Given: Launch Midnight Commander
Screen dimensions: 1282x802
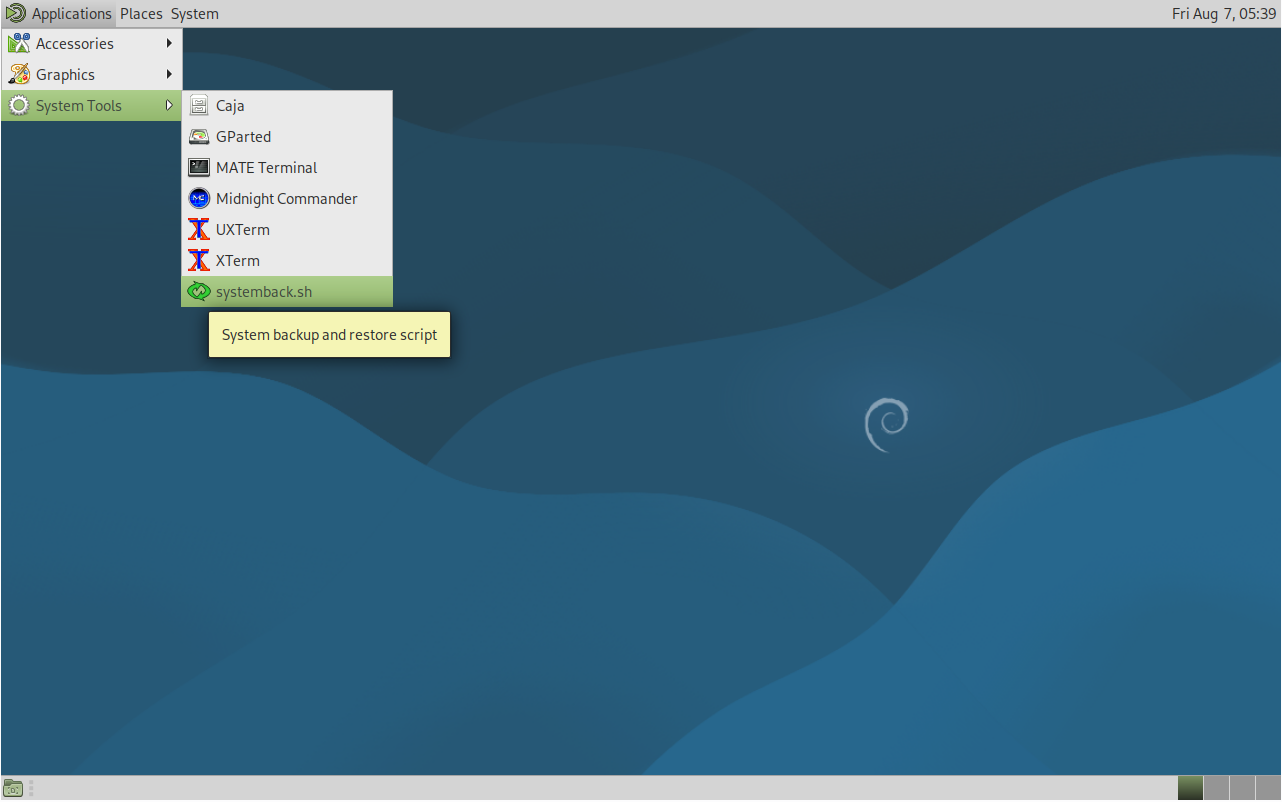Looking at the screenshot, I should click(x=287, y=199).
